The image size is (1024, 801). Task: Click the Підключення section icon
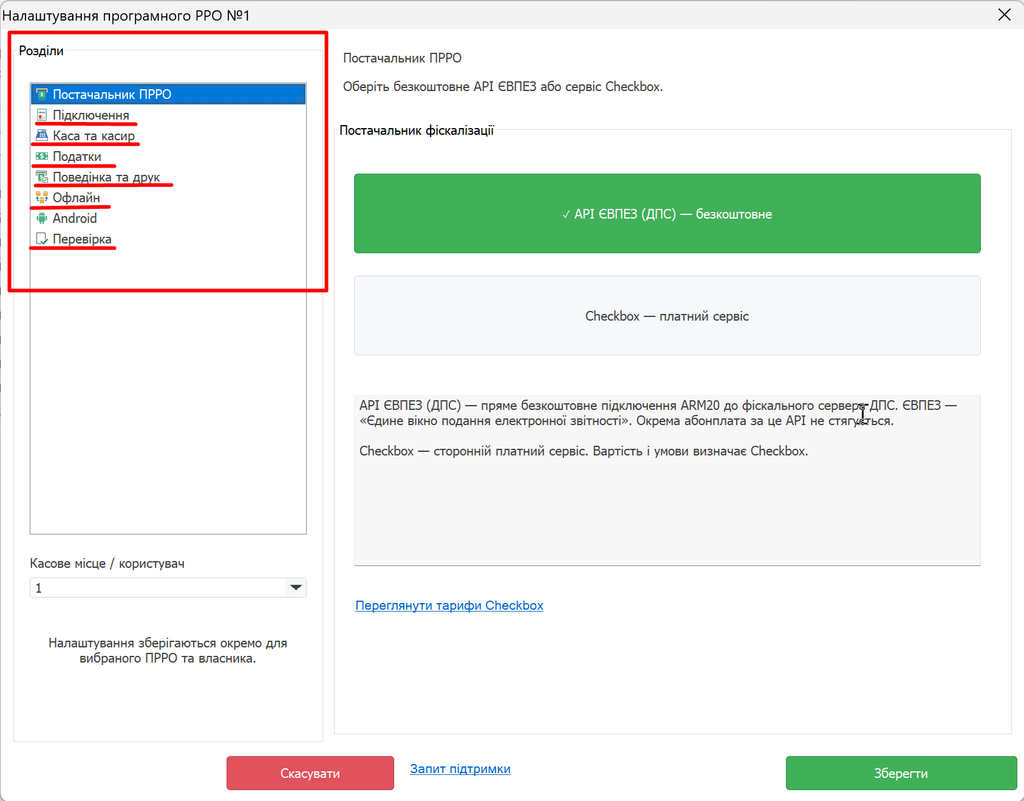[42, 115]
